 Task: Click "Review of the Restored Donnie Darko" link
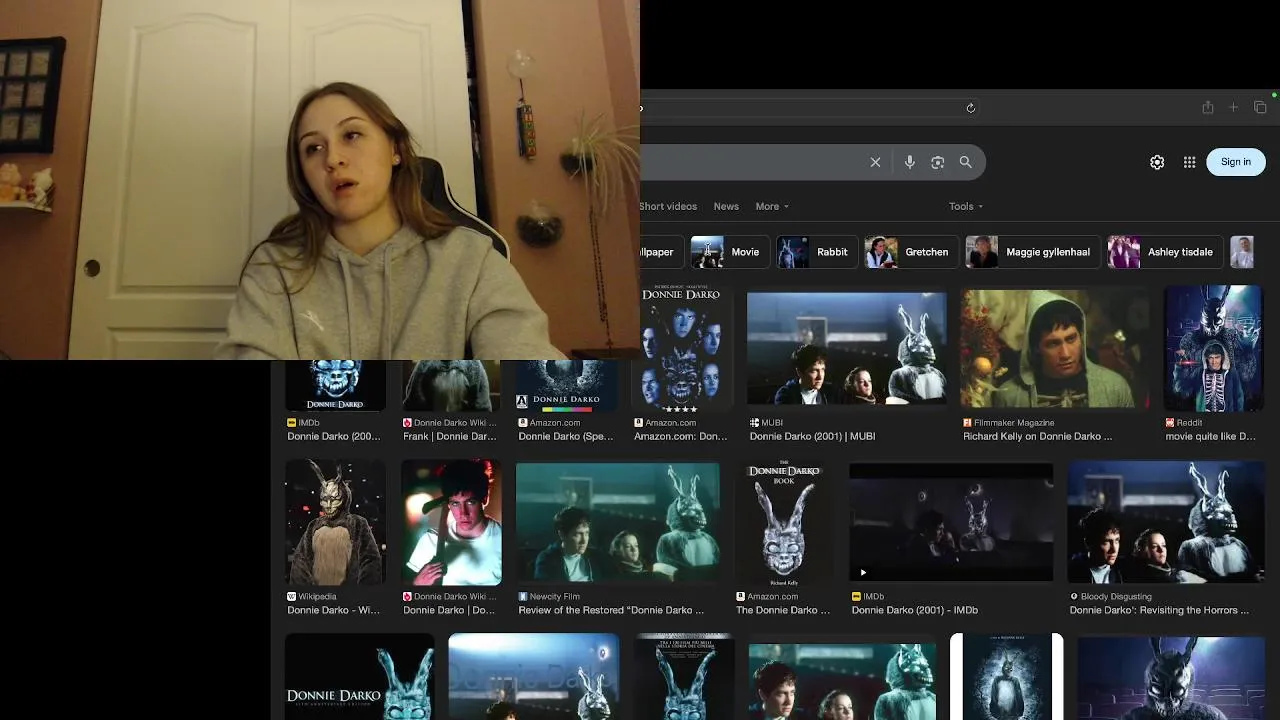(611, 610)
